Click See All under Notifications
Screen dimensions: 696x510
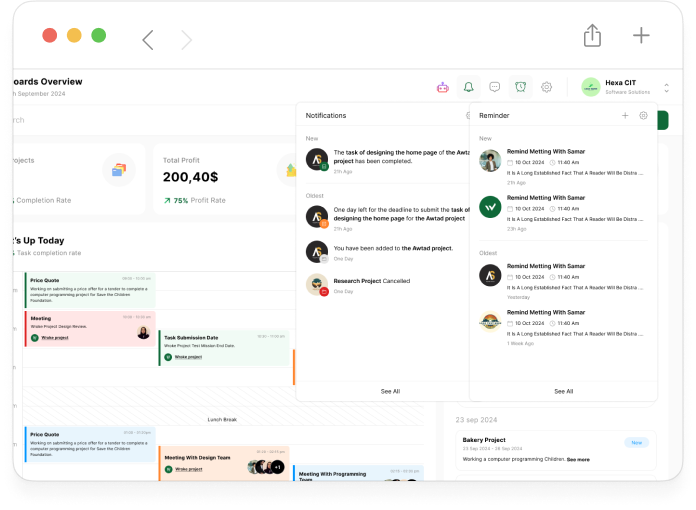tap(390, 391)
